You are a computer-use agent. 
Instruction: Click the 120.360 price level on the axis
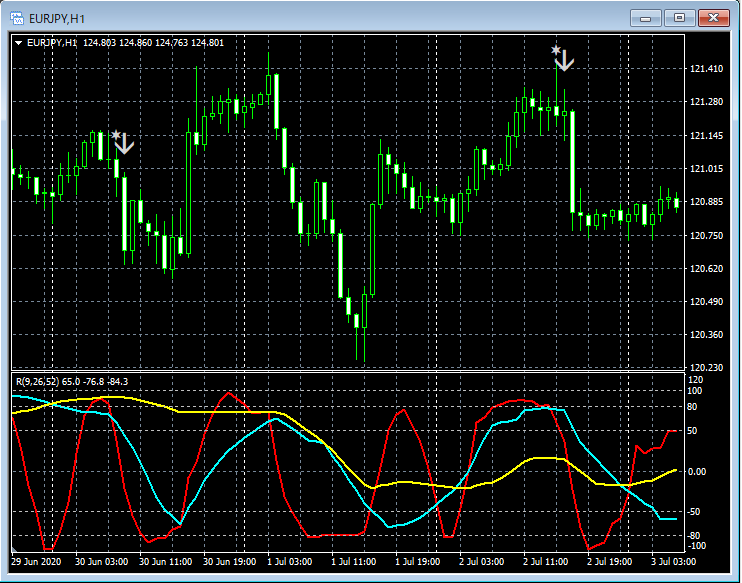coord(707,335)
